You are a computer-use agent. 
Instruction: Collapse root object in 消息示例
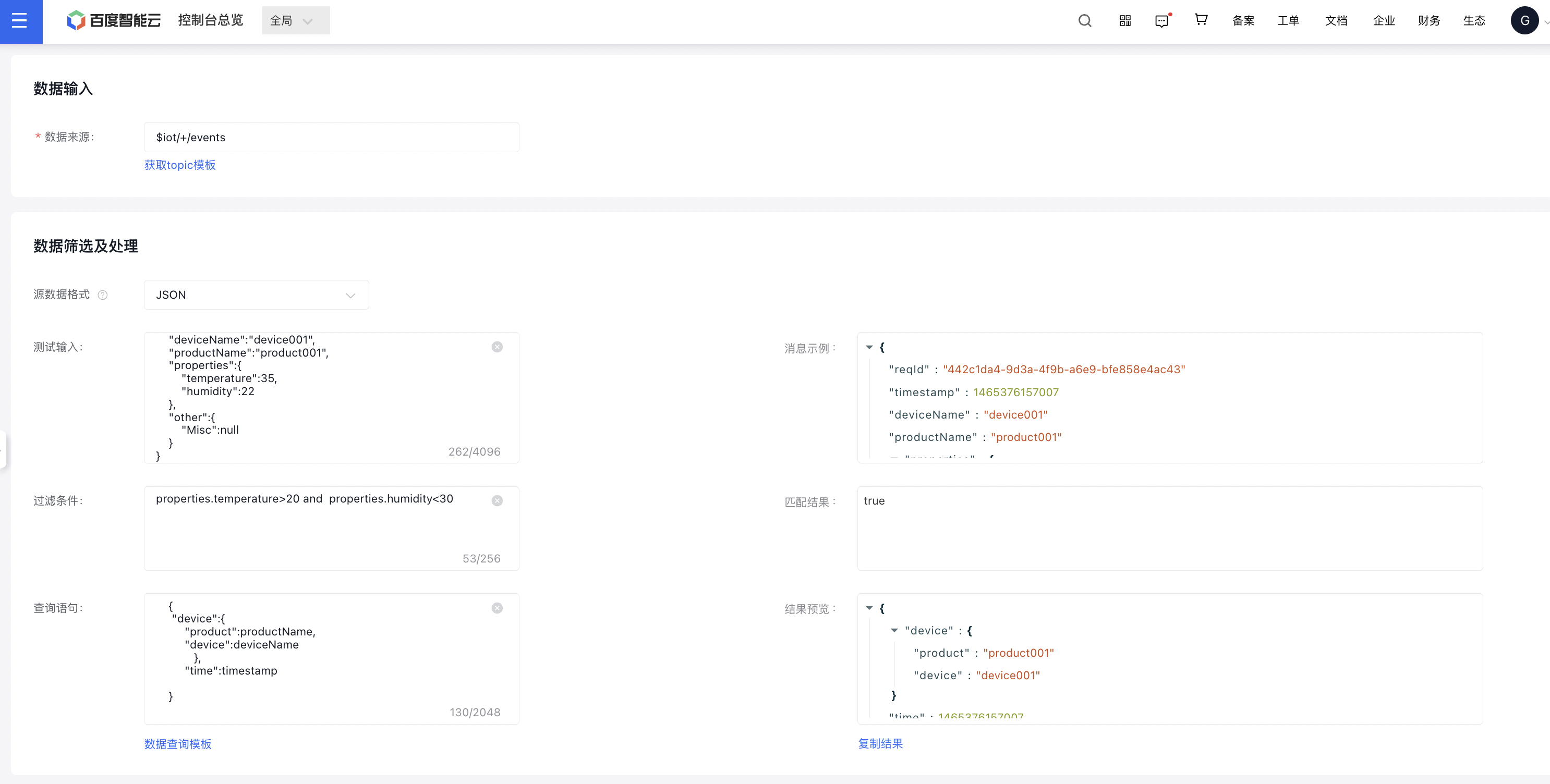tap(869, 348)
